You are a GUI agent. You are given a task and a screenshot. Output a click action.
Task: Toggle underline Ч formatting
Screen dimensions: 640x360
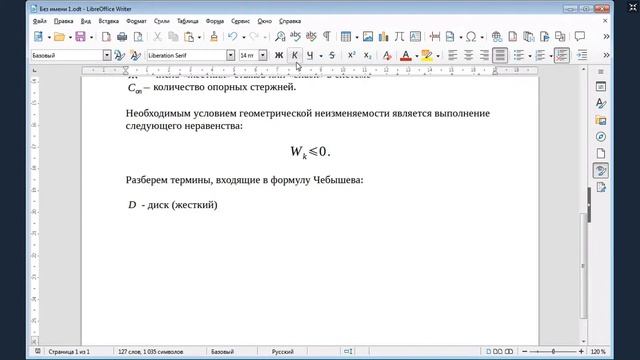click(310, 55)
